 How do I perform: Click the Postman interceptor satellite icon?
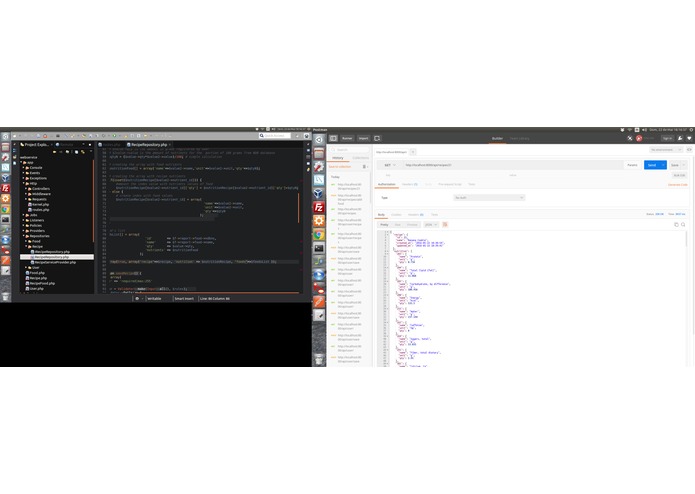(629, 138)
